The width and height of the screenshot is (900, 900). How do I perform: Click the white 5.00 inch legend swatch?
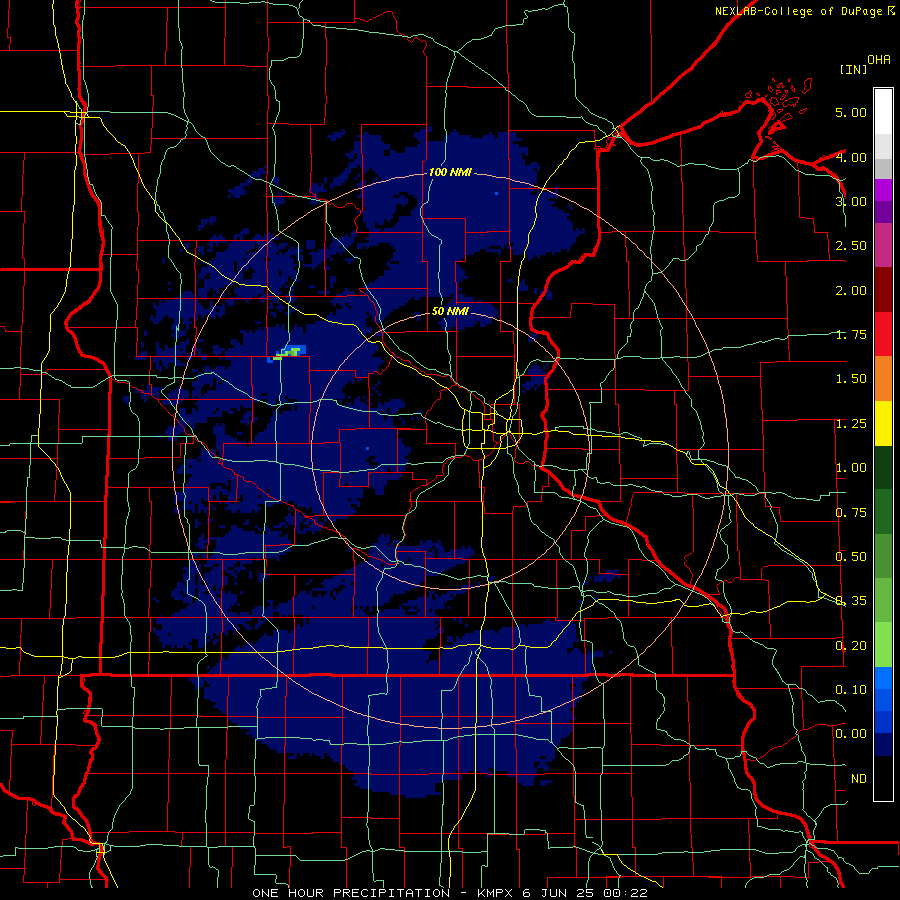tap(883, 111)
